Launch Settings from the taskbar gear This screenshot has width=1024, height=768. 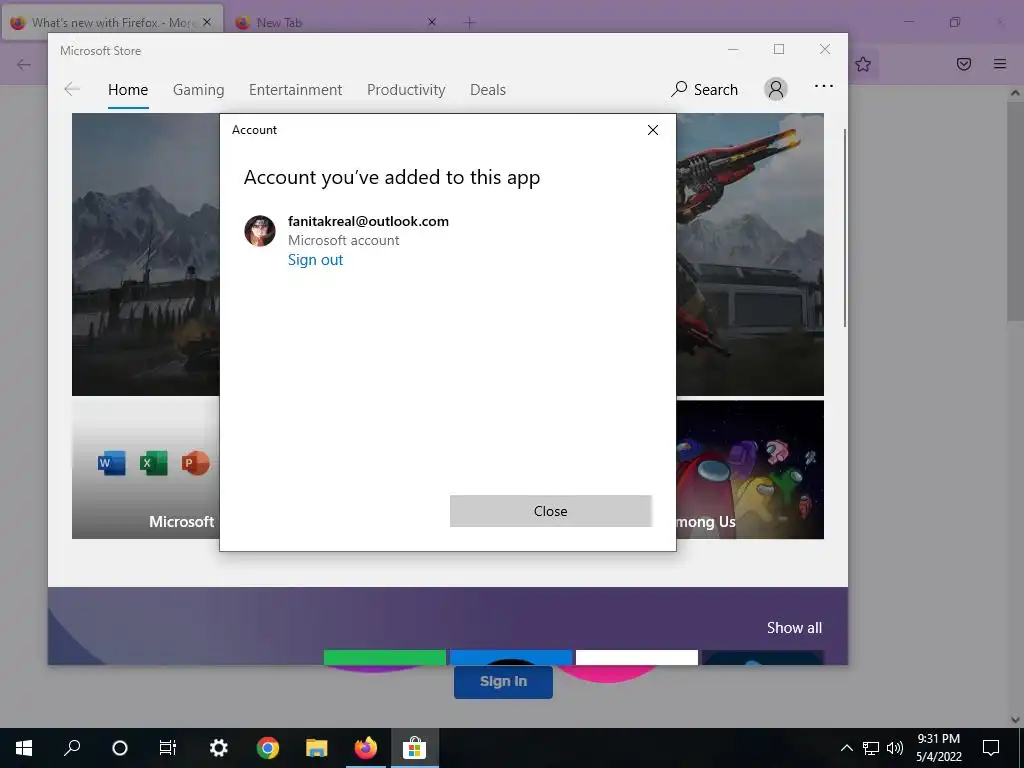tap(219, 748)
